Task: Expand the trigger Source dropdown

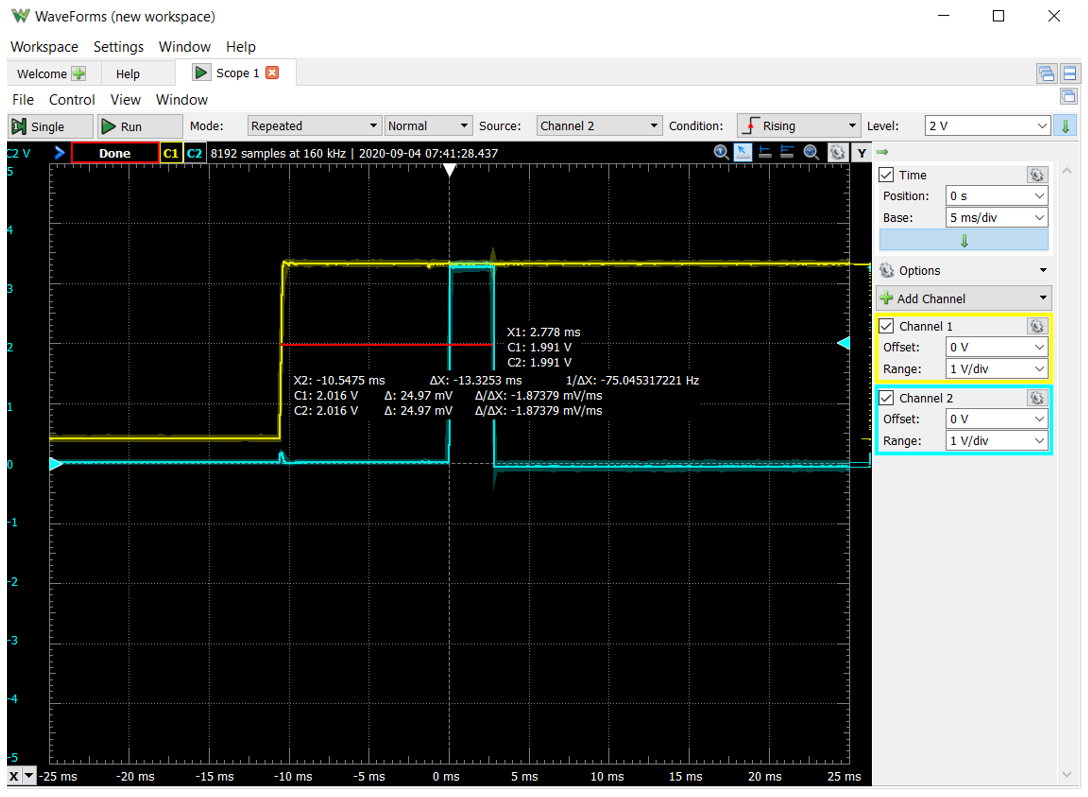Action: coord(598,126)
